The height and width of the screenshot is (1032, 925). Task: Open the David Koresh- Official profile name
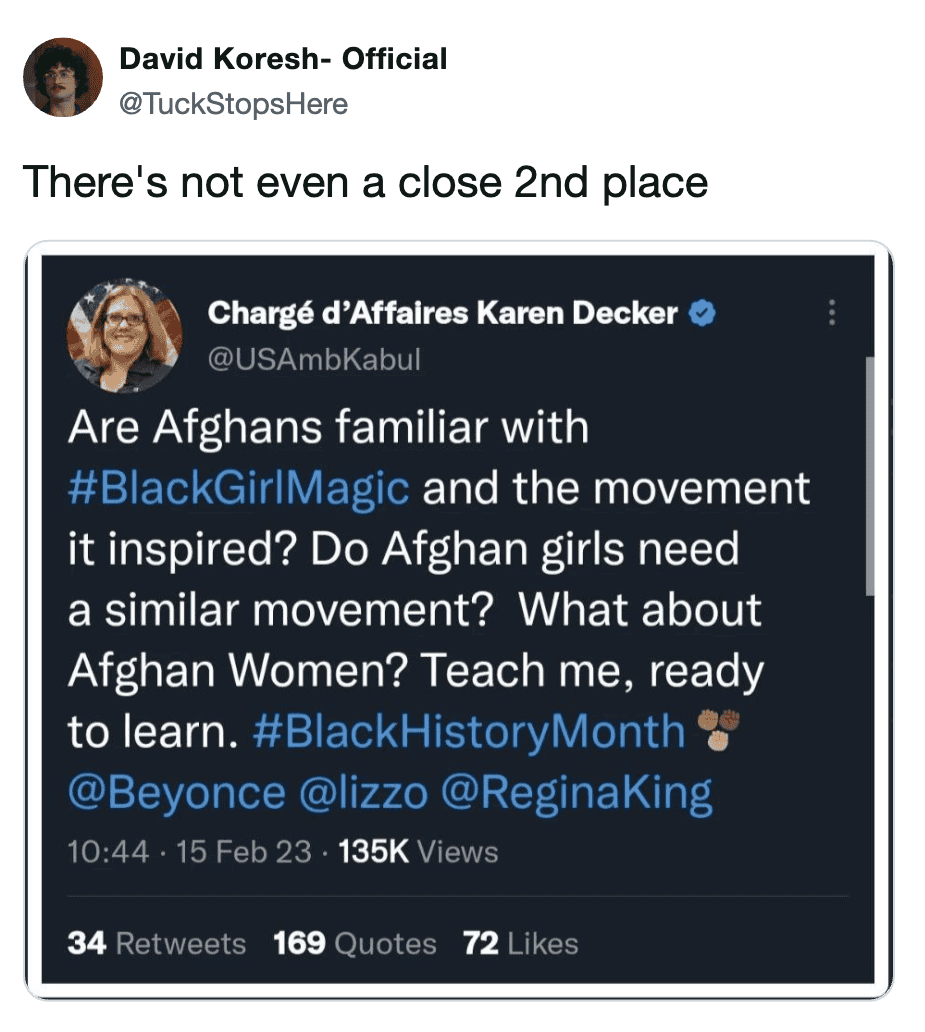click(x=283, y=59)
